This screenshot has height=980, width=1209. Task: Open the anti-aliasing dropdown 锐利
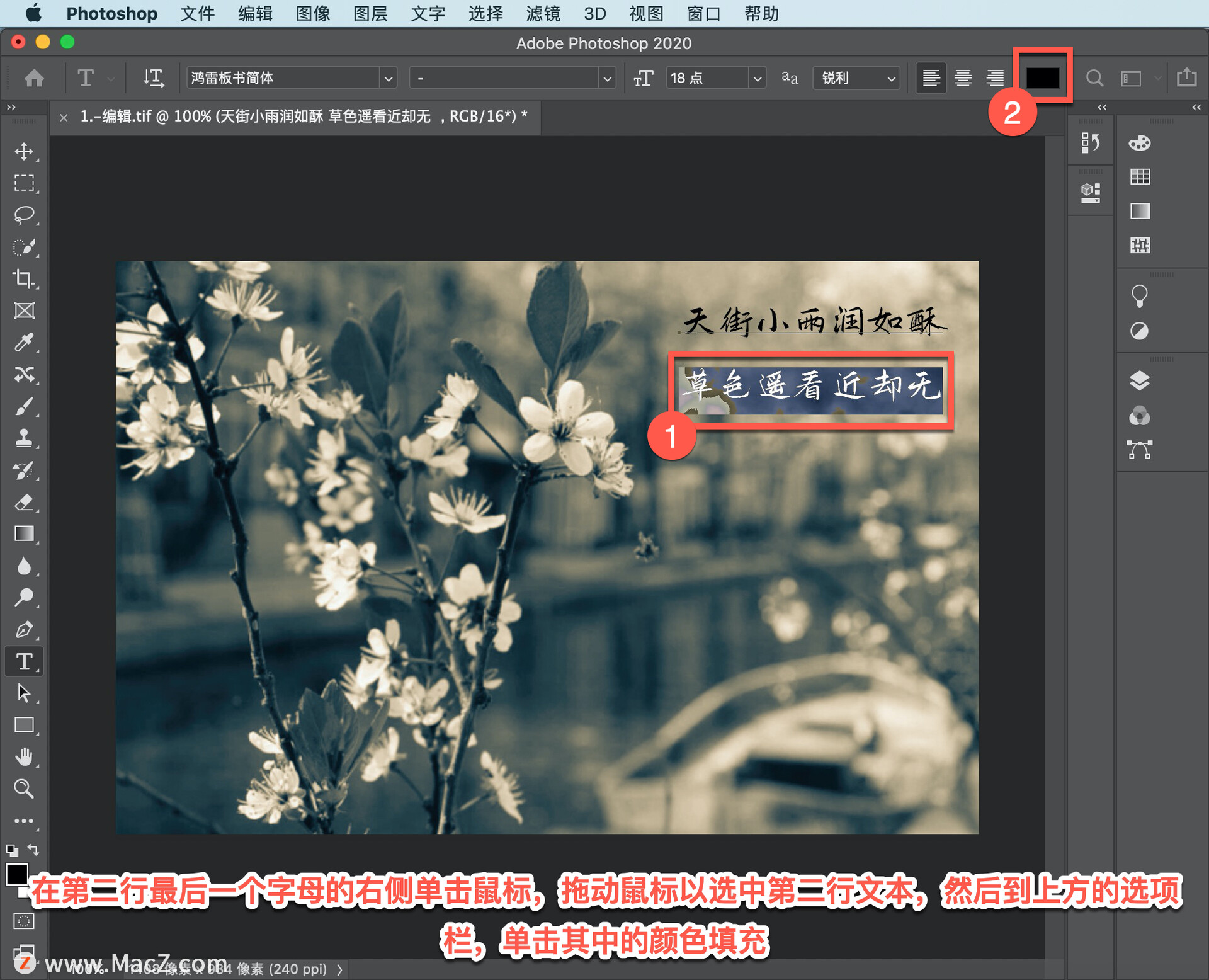coord(856,77)
